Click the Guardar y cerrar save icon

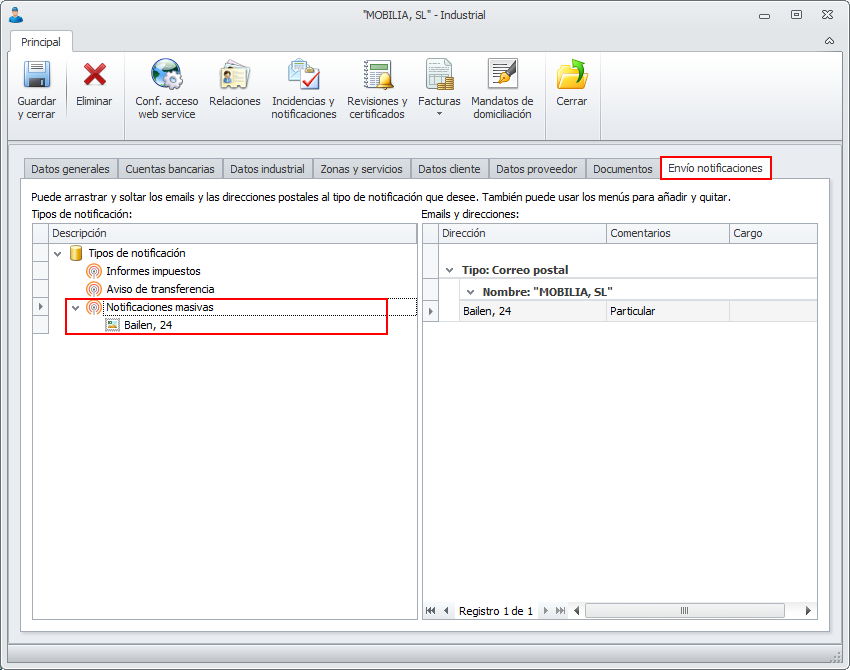coord(37,74)
